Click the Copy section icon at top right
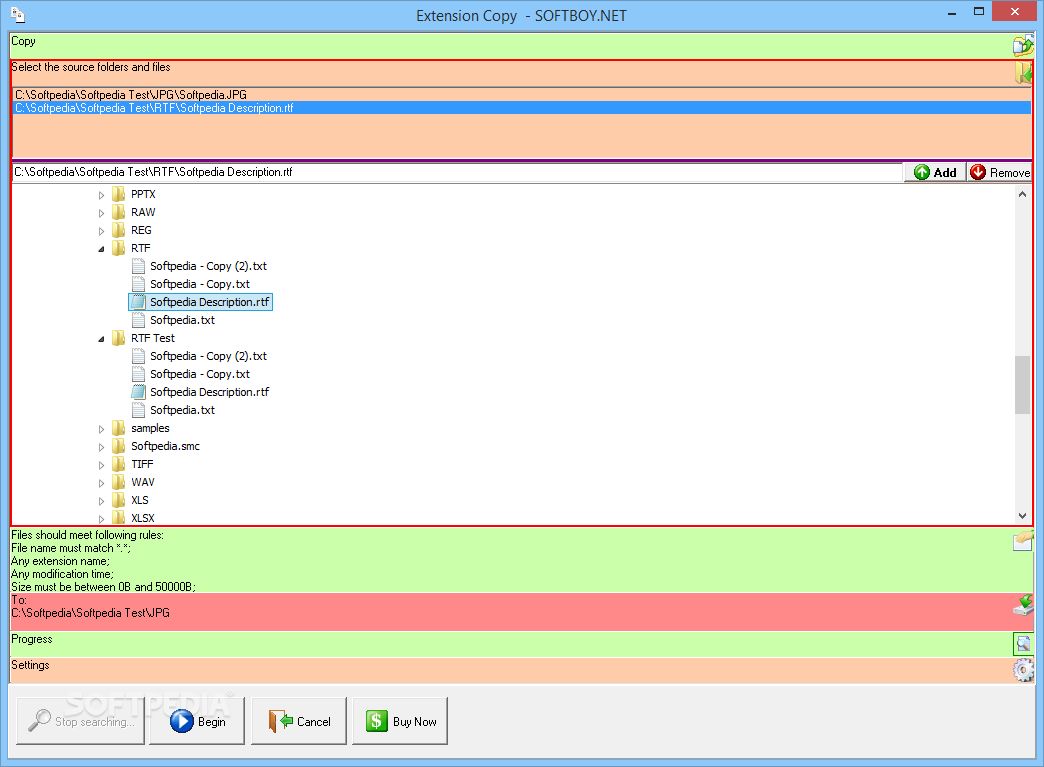 coord(1023,45)
